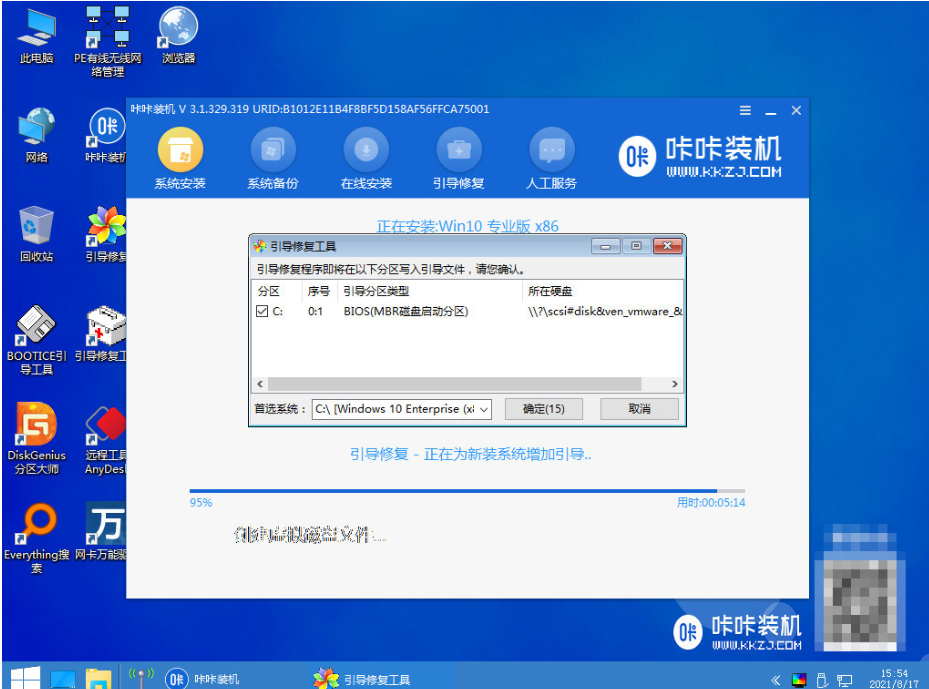The height and width of the screenshot is (689, 929).
Task: Open the 系统安装 tab icon
Action: point(180,150)
